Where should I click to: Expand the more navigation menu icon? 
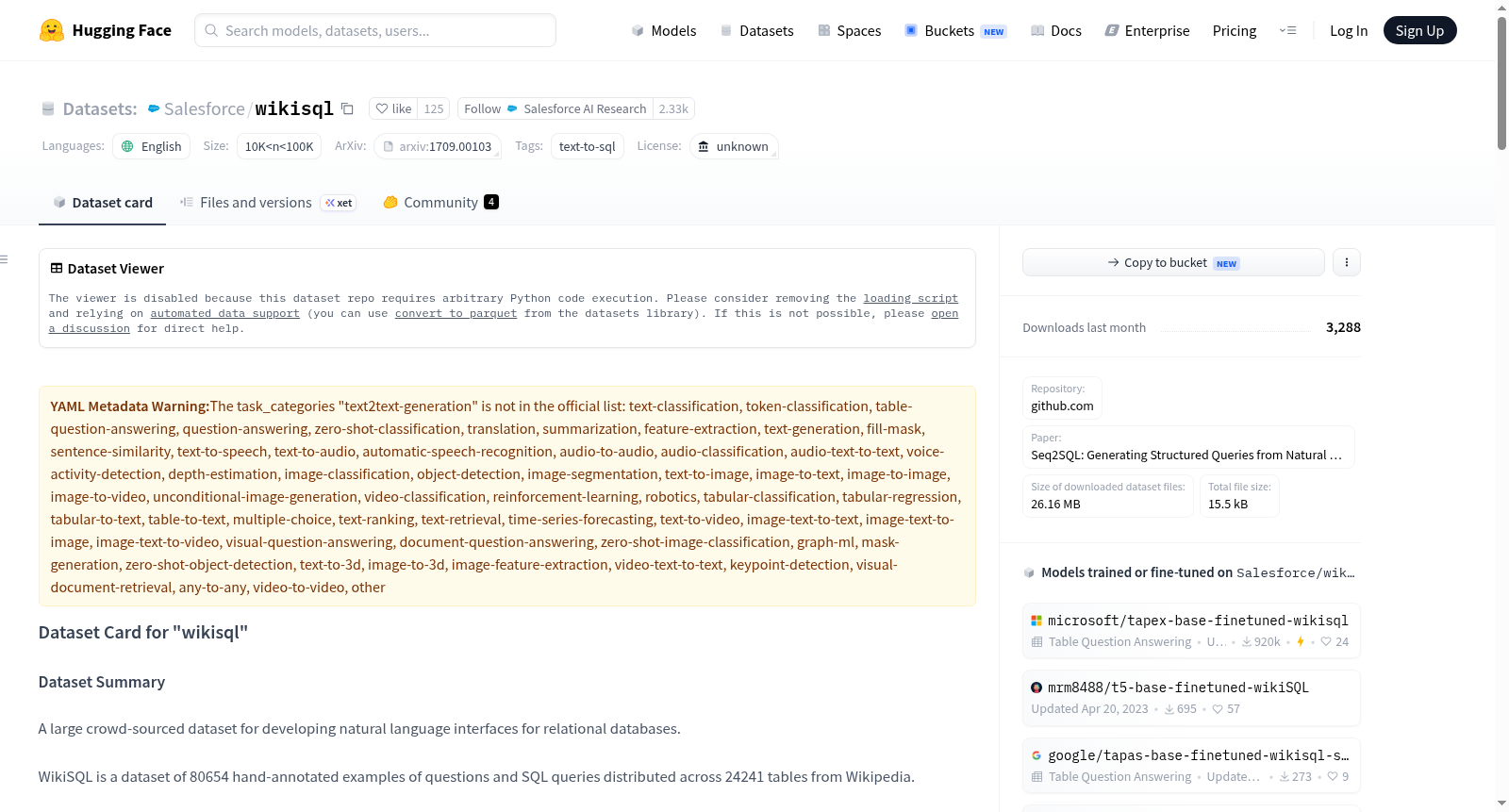tap(1287, 30)
